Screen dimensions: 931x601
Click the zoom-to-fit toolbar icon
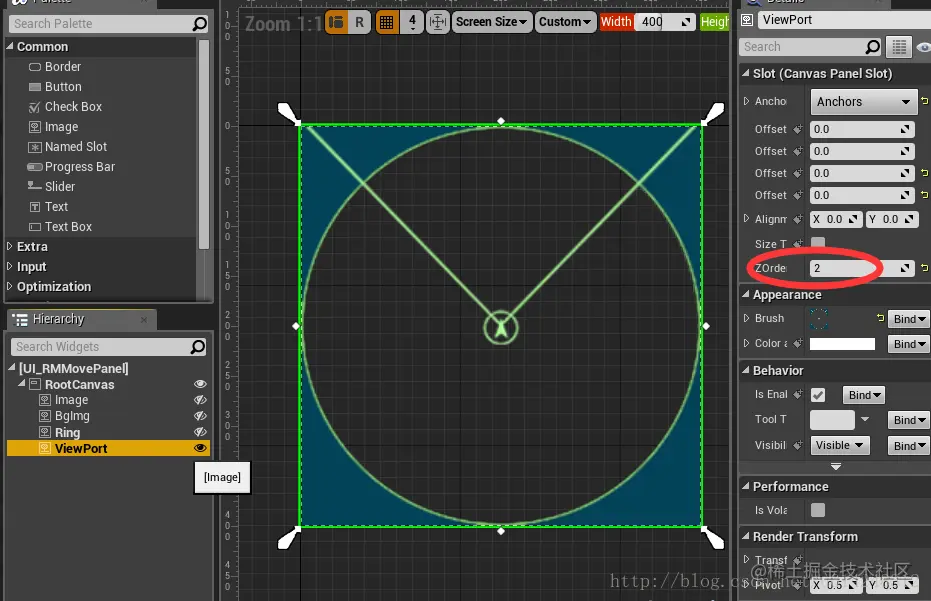click(438, 23)
